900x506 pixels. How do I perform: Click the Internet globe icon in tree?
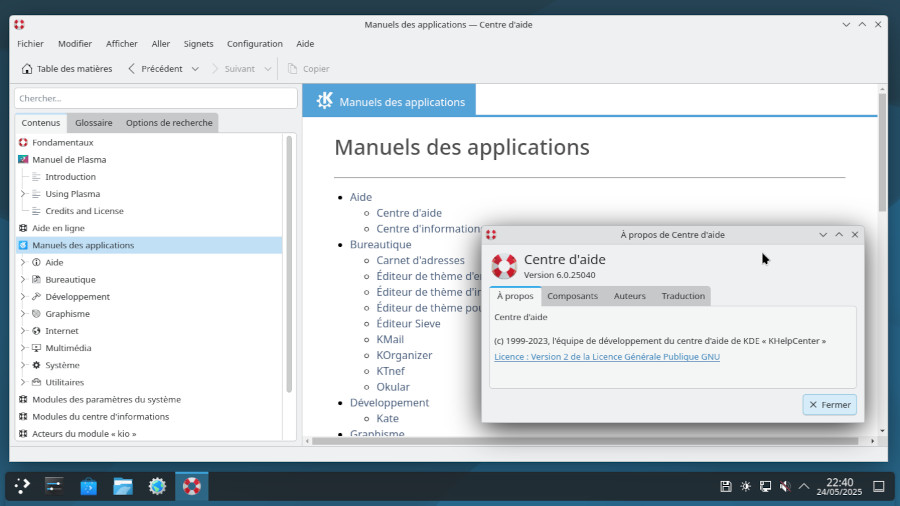(x=36, y=331)
